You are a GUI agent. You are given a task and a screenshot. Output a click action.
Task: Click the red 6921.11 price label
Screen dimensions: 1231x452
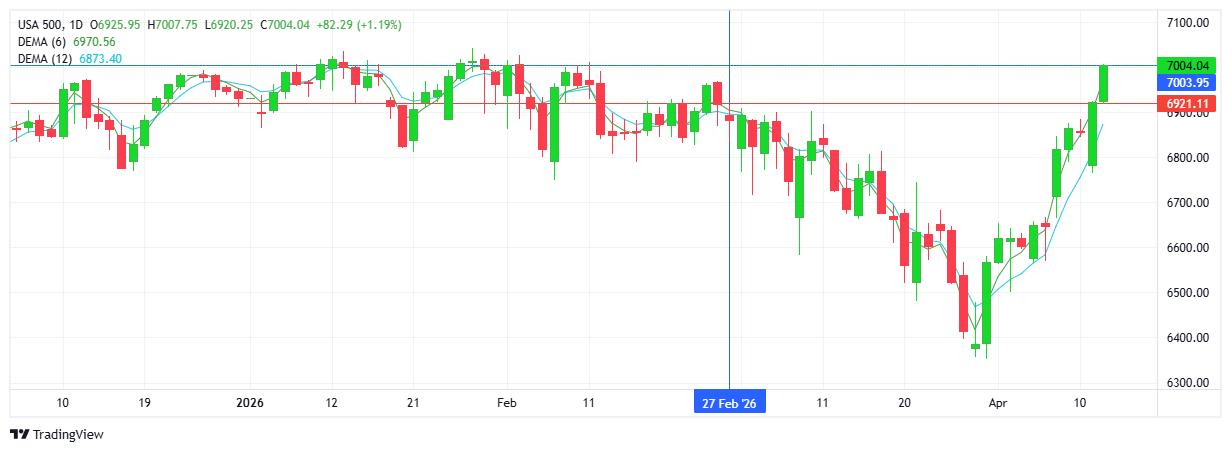click(1189, 103)
